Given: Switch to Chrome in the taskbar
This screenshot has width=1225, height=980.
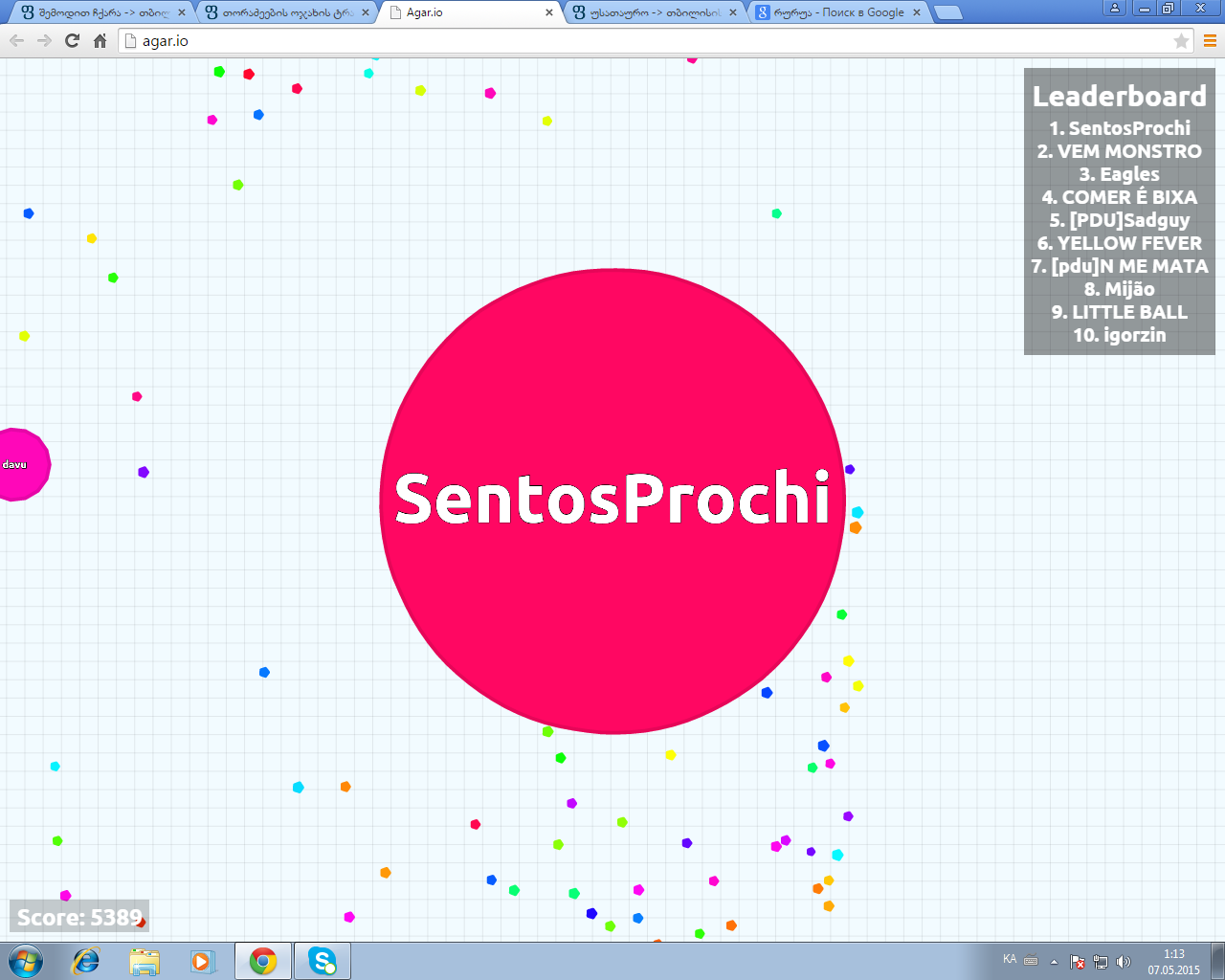Looking at the screenshot, I should coord(263,961).
